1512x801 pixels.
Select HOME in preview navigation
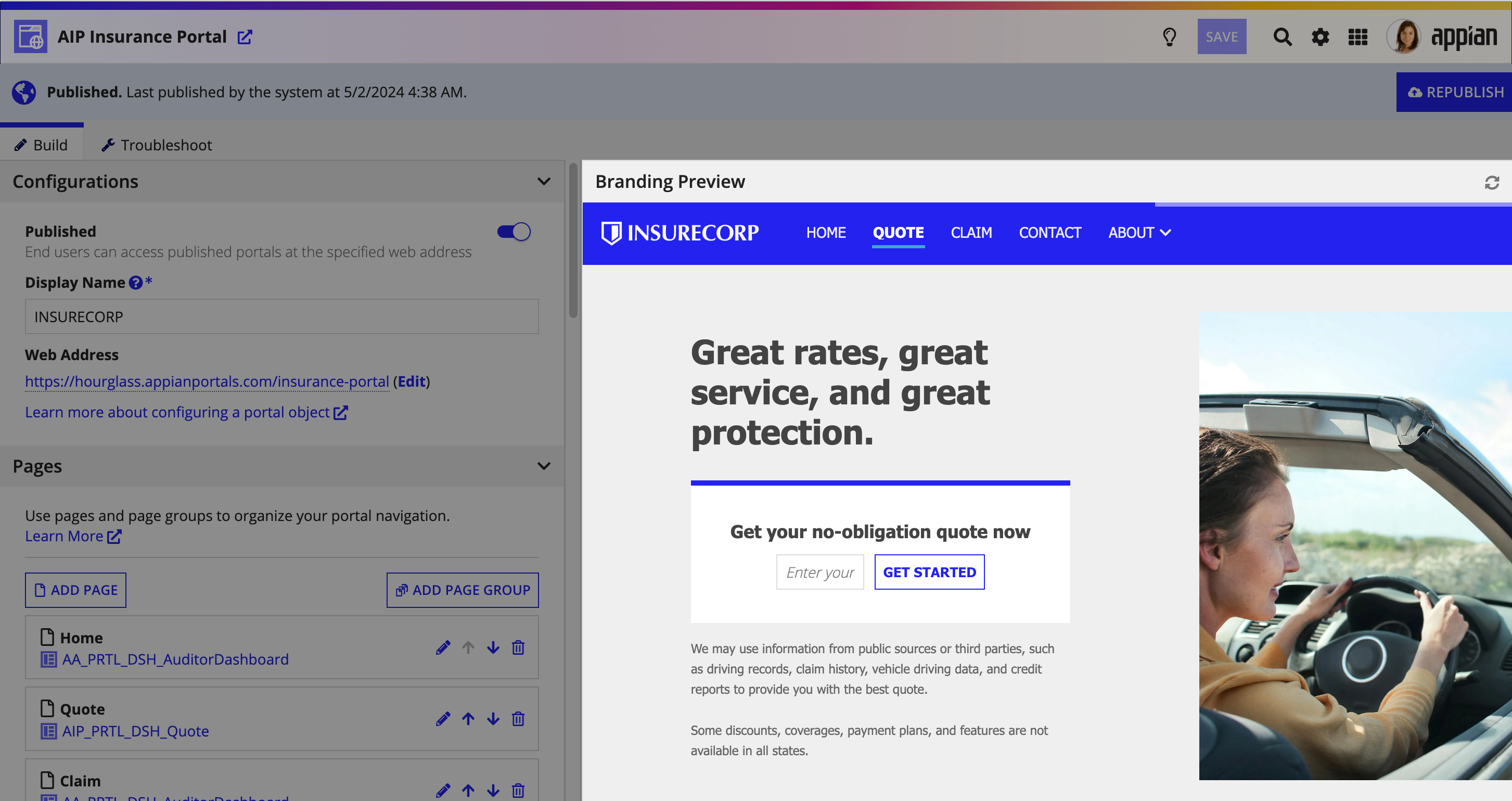826,233
